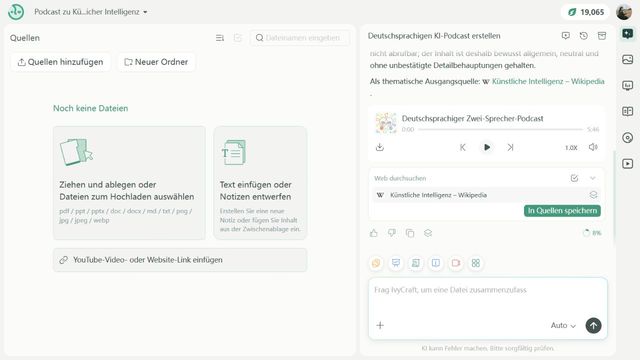Mute the podcast volume speaker icon
640x360 pixels.
[593, 147]
